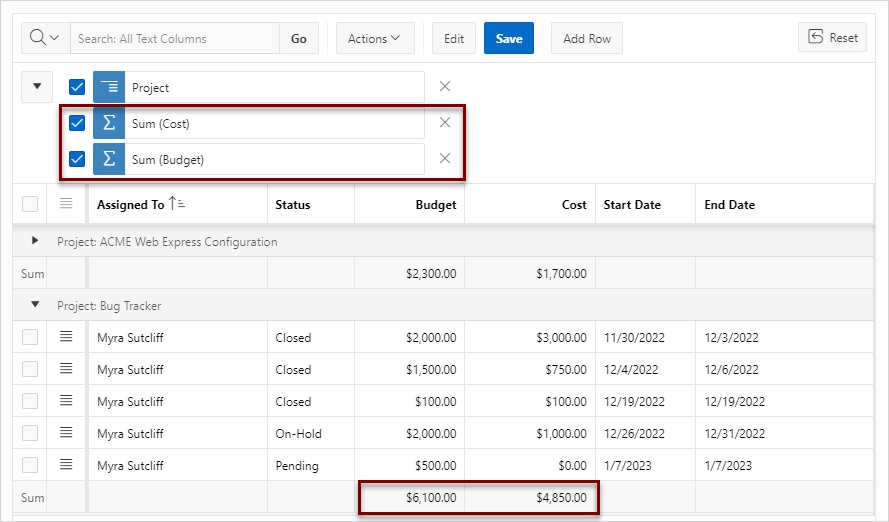Click the Save button

tap(509, 38)
